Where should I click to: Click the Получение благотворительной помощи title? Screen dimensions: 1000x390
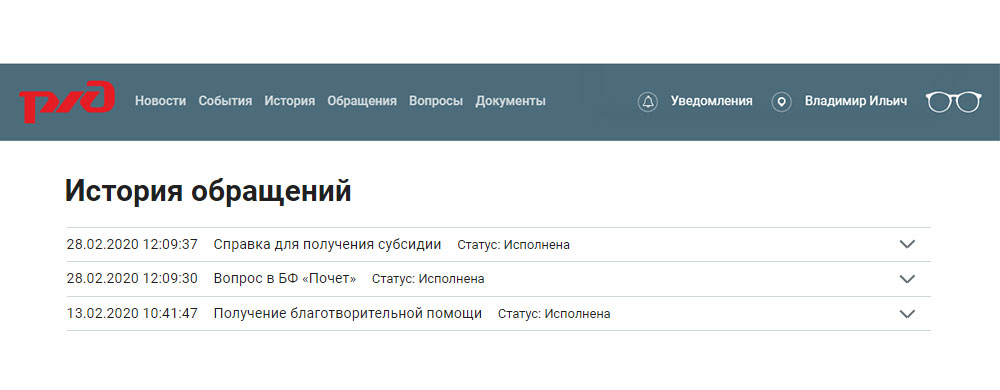pyautogui.click(x=348, y=314)
